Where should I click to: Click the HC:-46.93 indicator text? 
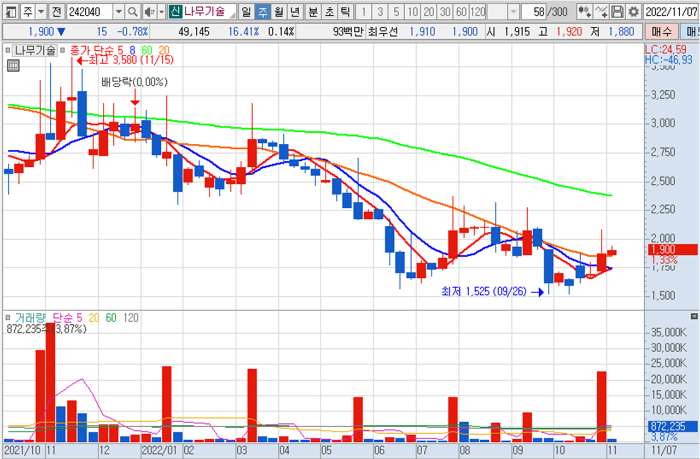pyautogui.click(x=668, y=60)
